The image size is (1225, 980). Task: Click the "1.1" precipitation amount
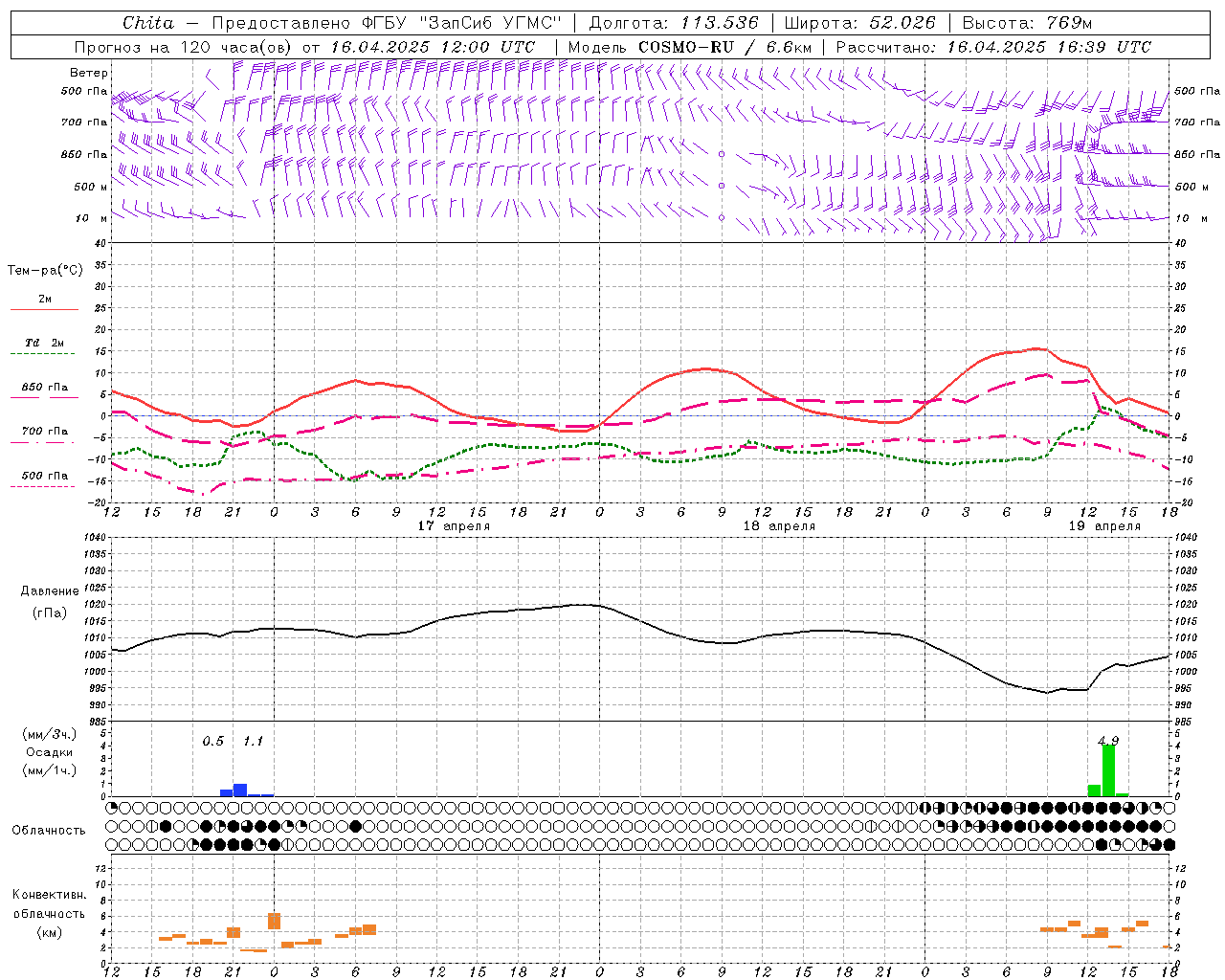click(253, 741)
